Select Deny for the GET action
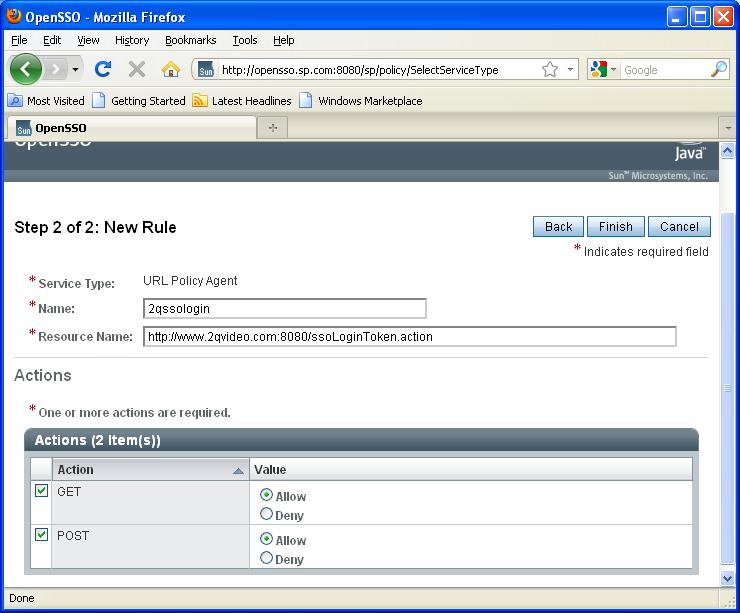740x613 pixels. (266, 513)
